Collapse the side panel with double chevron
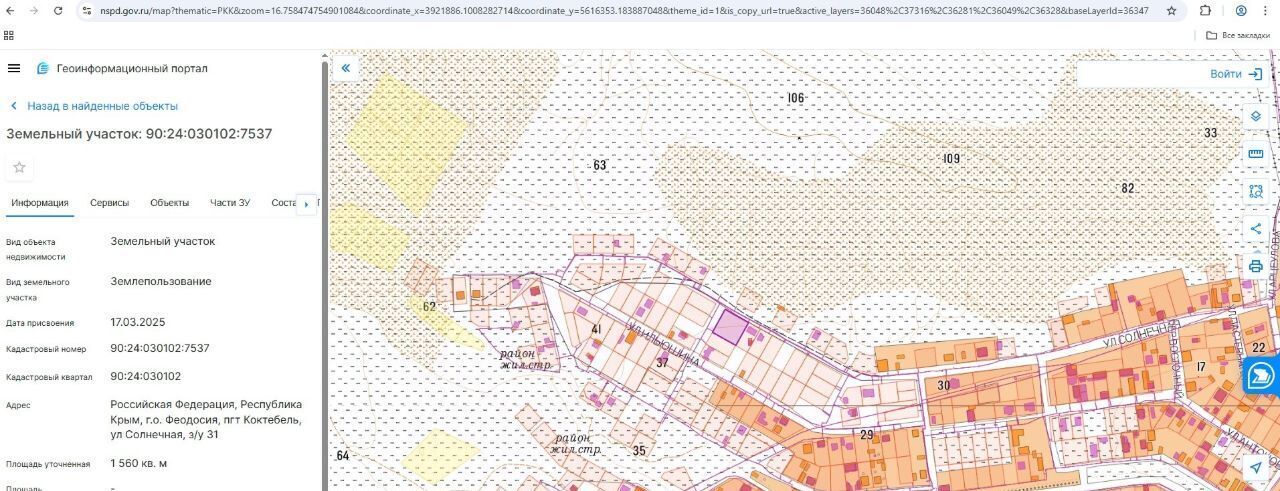 point(346,68)
